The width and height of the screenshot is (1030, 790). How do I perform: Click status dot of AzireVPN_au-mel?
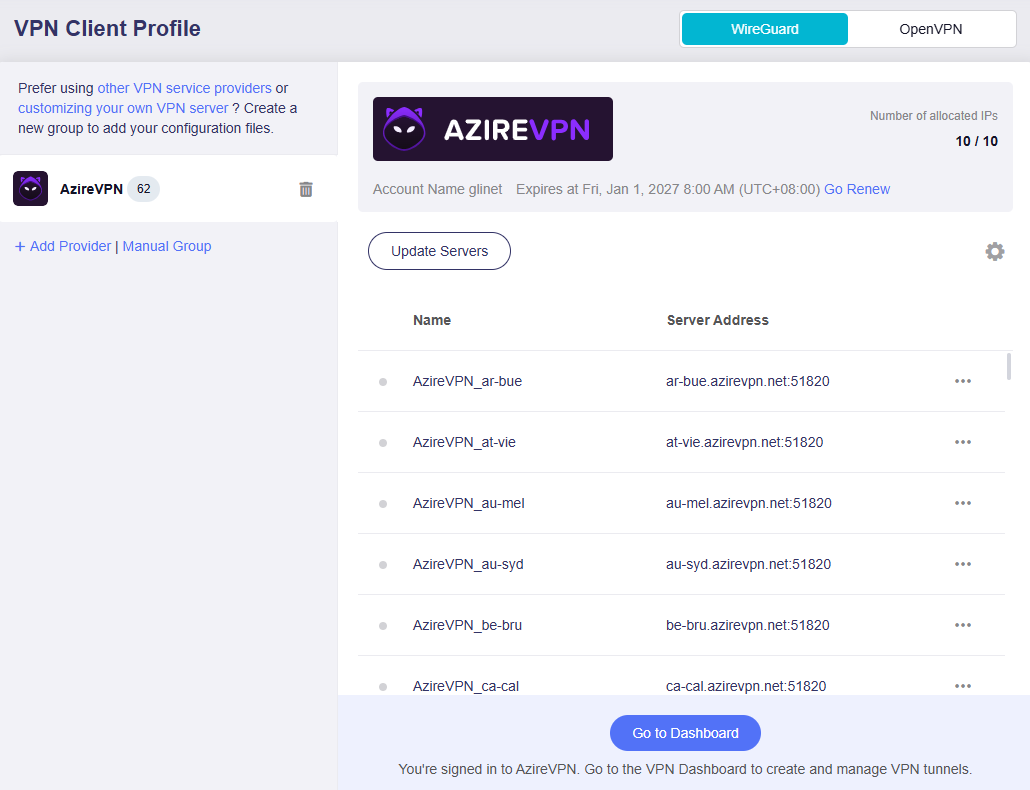[x=383, y=504]
